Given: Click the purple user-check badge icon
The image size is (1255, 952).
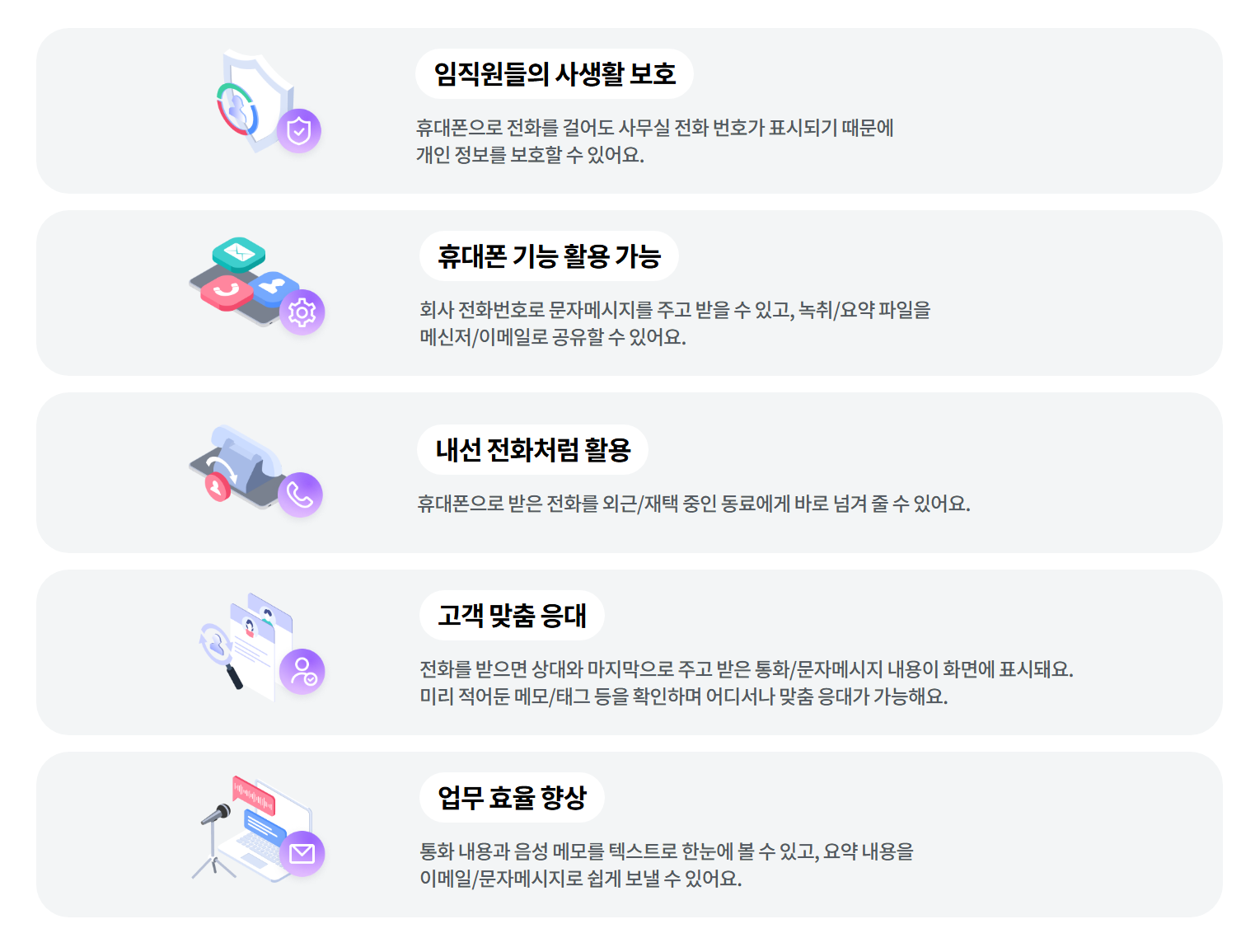Looking at the screenshot, I should coord(302,672).
